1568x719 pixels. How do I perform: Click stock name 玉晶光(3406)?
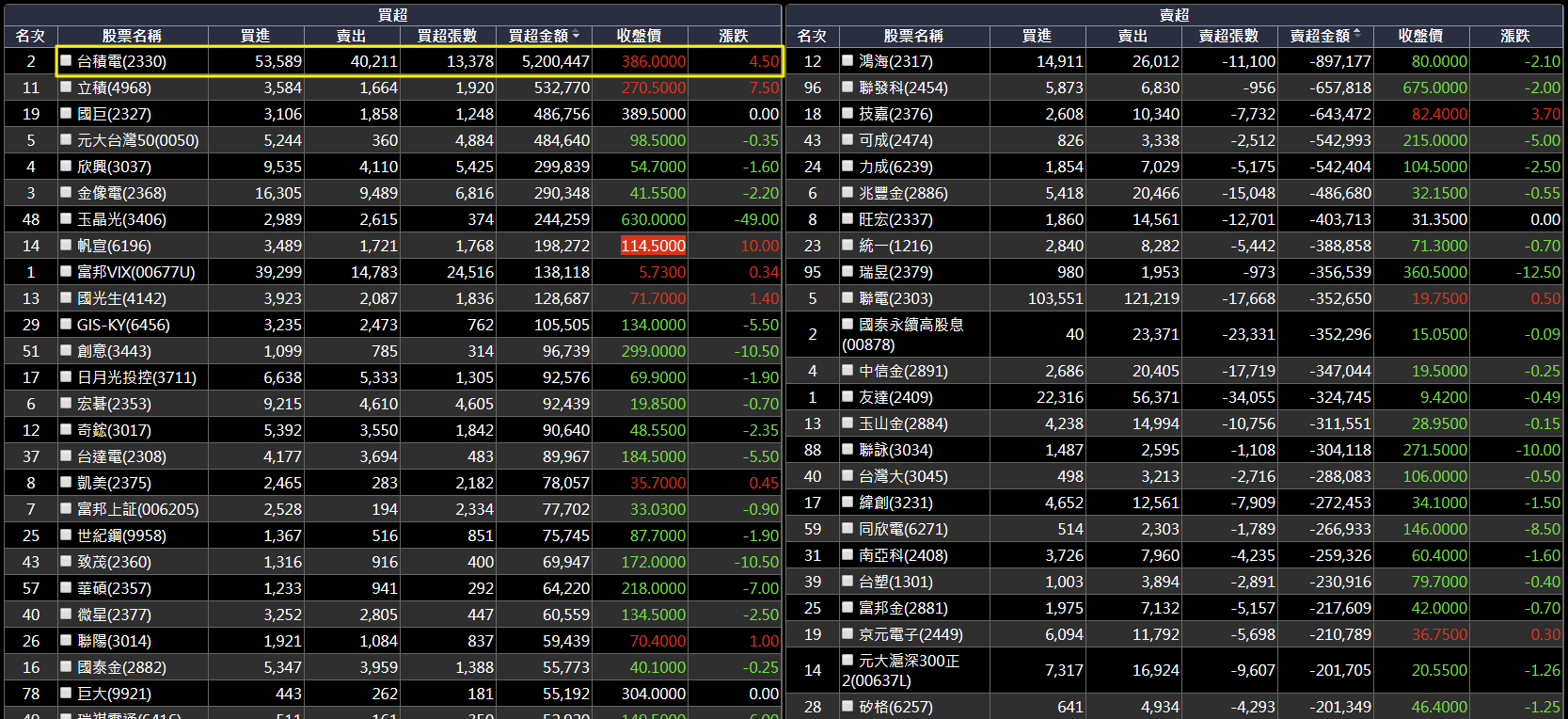121,219
